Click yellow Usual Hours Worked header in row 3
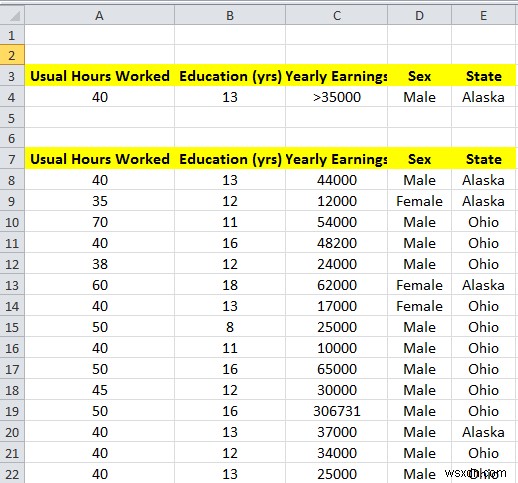This screenshot has height=483, width=518. [99, 76]
